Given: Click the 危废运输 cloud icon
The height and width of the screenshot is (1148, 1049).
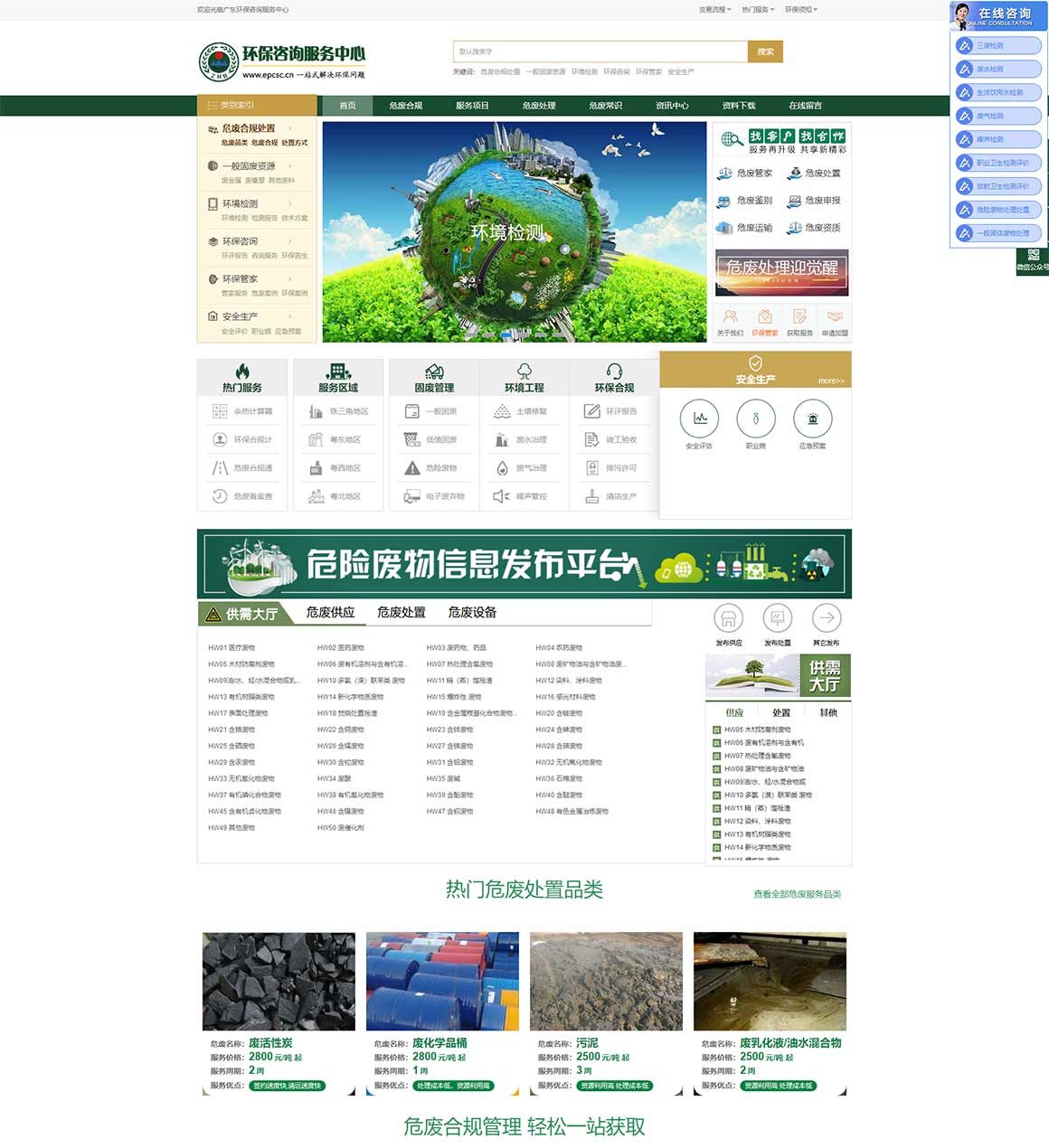Looking at the screenshot, I should click(x=724, y=228).
